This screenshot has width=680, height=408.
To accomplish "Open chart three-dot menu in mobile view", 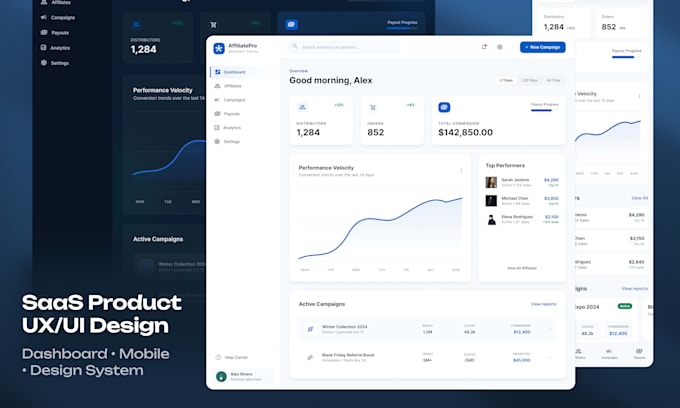I will click(639, 96).
